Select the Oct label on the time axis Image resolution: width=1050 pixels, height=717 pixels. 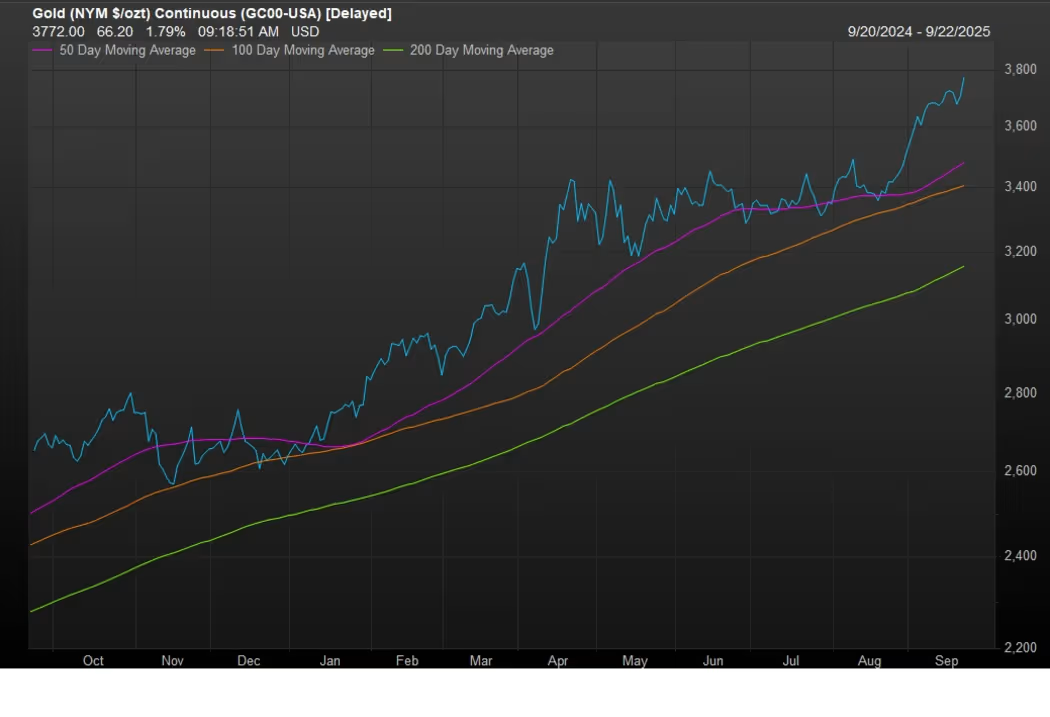(x=93, y=660)
